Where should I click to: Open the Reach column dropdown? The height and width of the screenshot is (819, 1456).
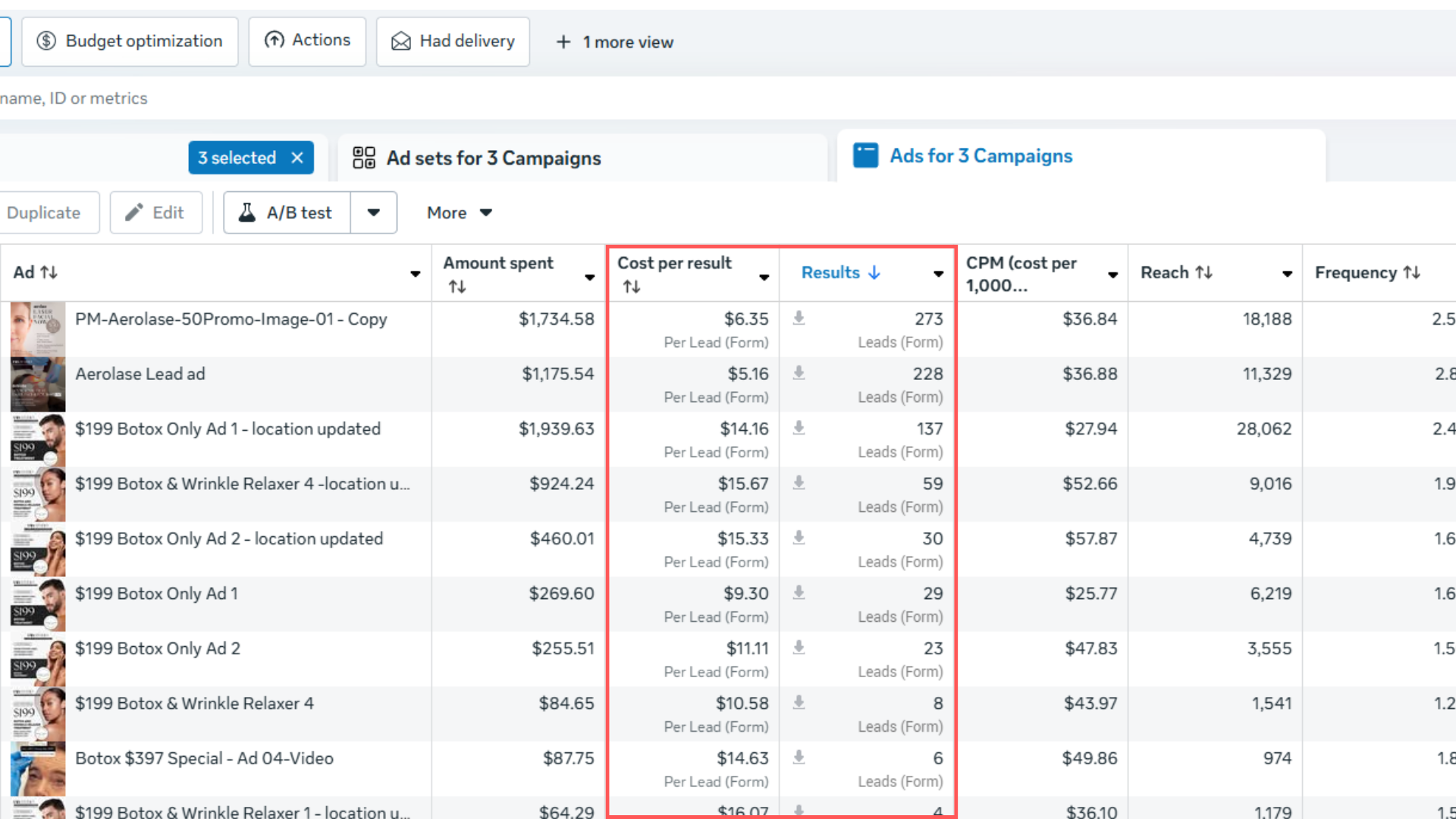point(1288,274)
